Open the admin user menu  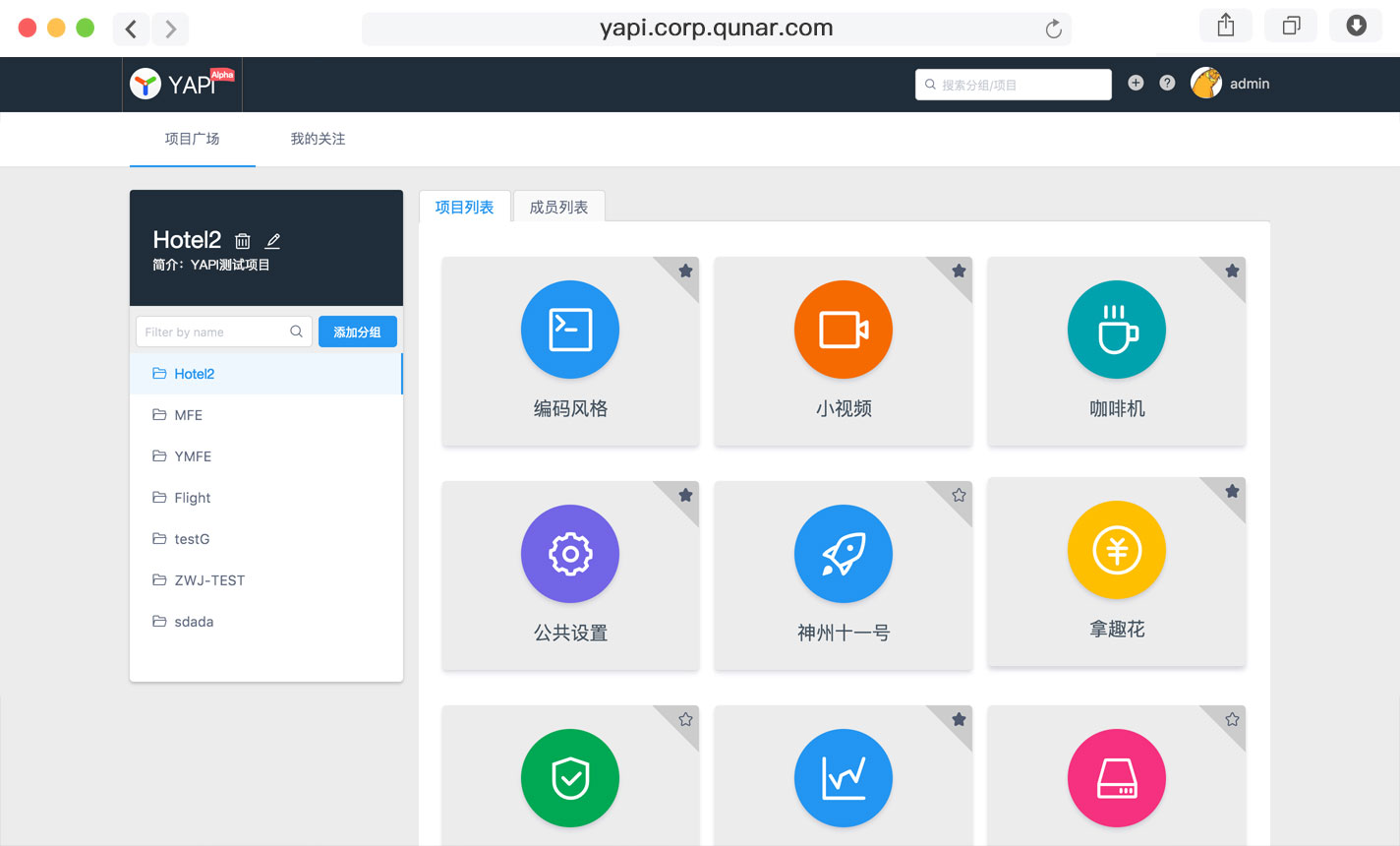tap(1230, 84)
